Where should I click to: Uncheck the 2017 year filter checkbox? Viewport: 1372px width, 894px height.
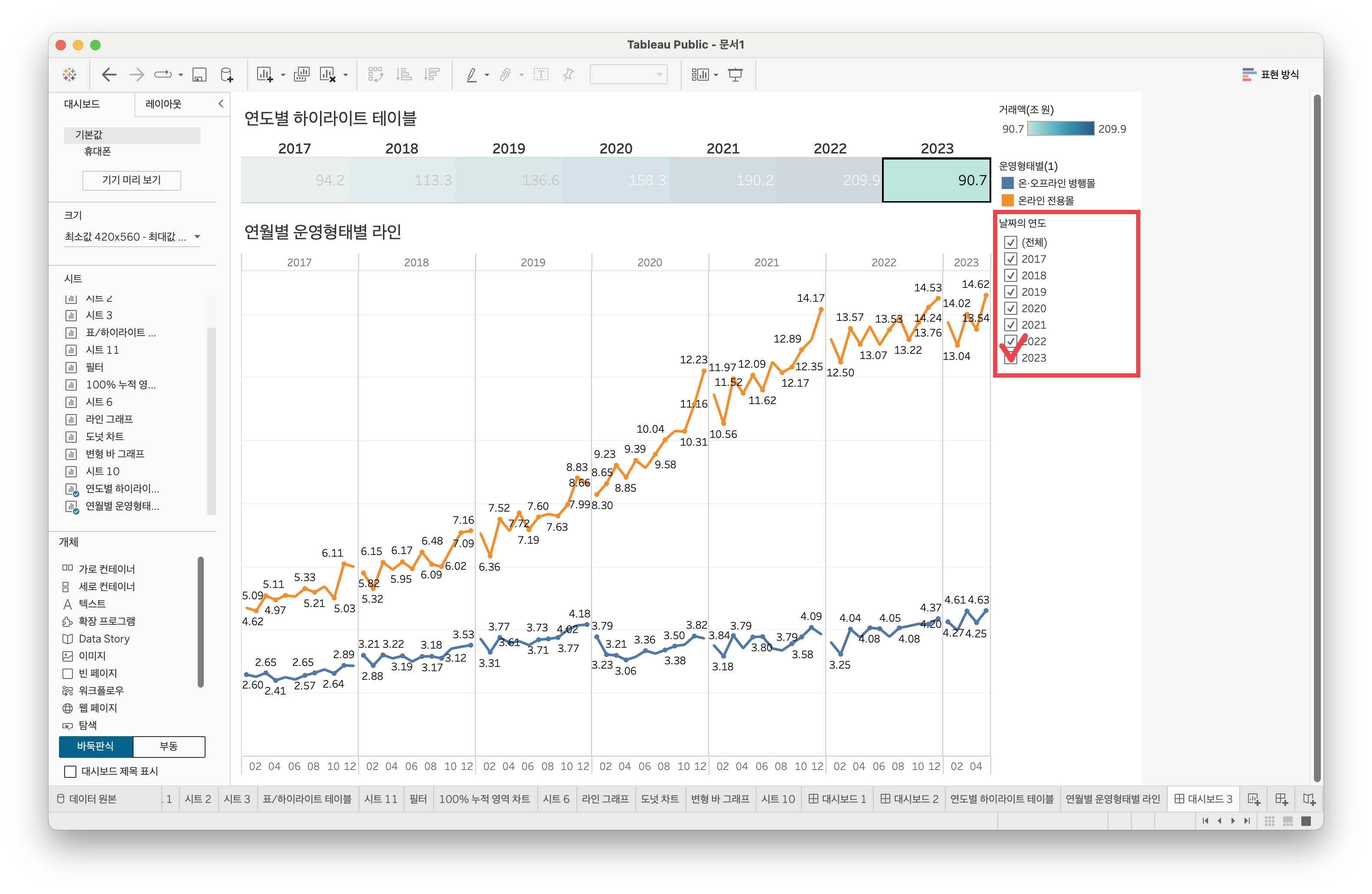pos(1010,259)
